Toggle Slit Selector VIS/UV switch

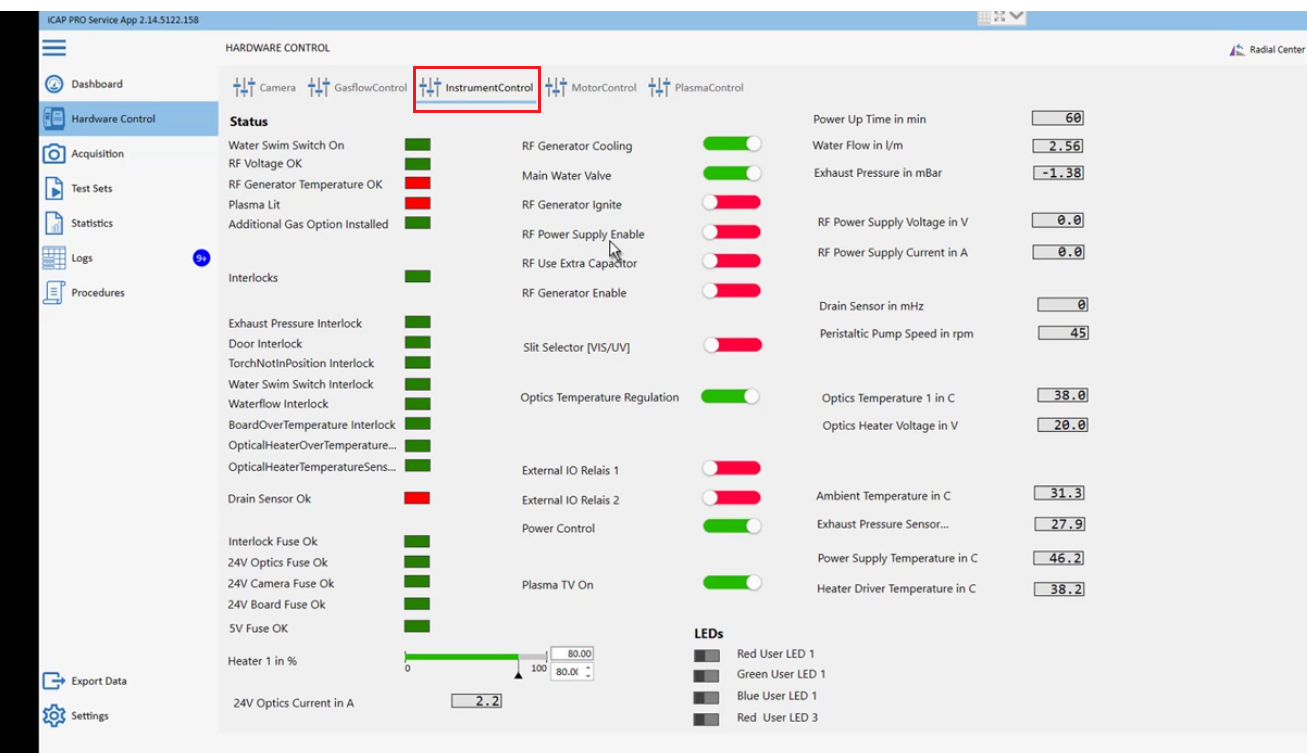pyautogui.click(x=732, y=345)
